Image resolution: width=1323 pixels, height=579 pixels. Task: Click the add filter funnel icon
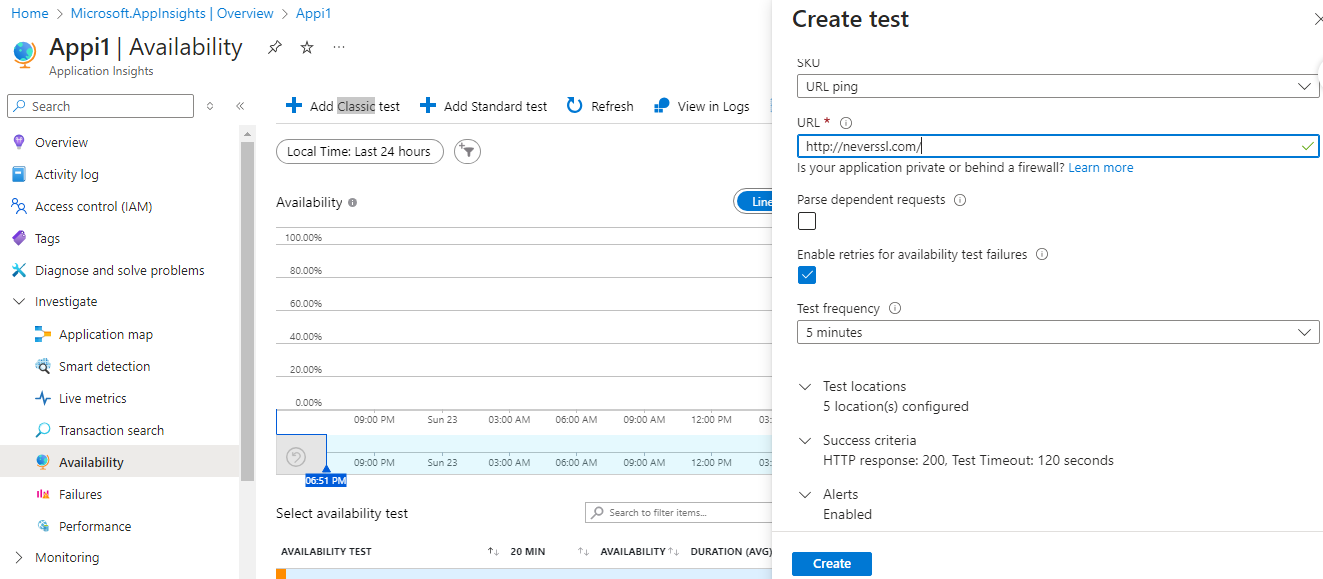click(467, 151)
